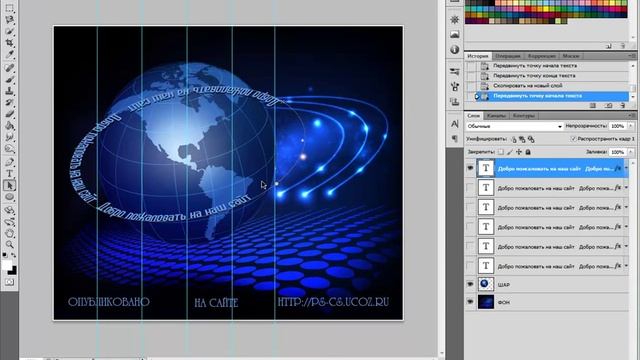Toggle lock transparent pixels
Viewport: 640px width, 360px height.
pyautogui.click(x=501, y=152)
